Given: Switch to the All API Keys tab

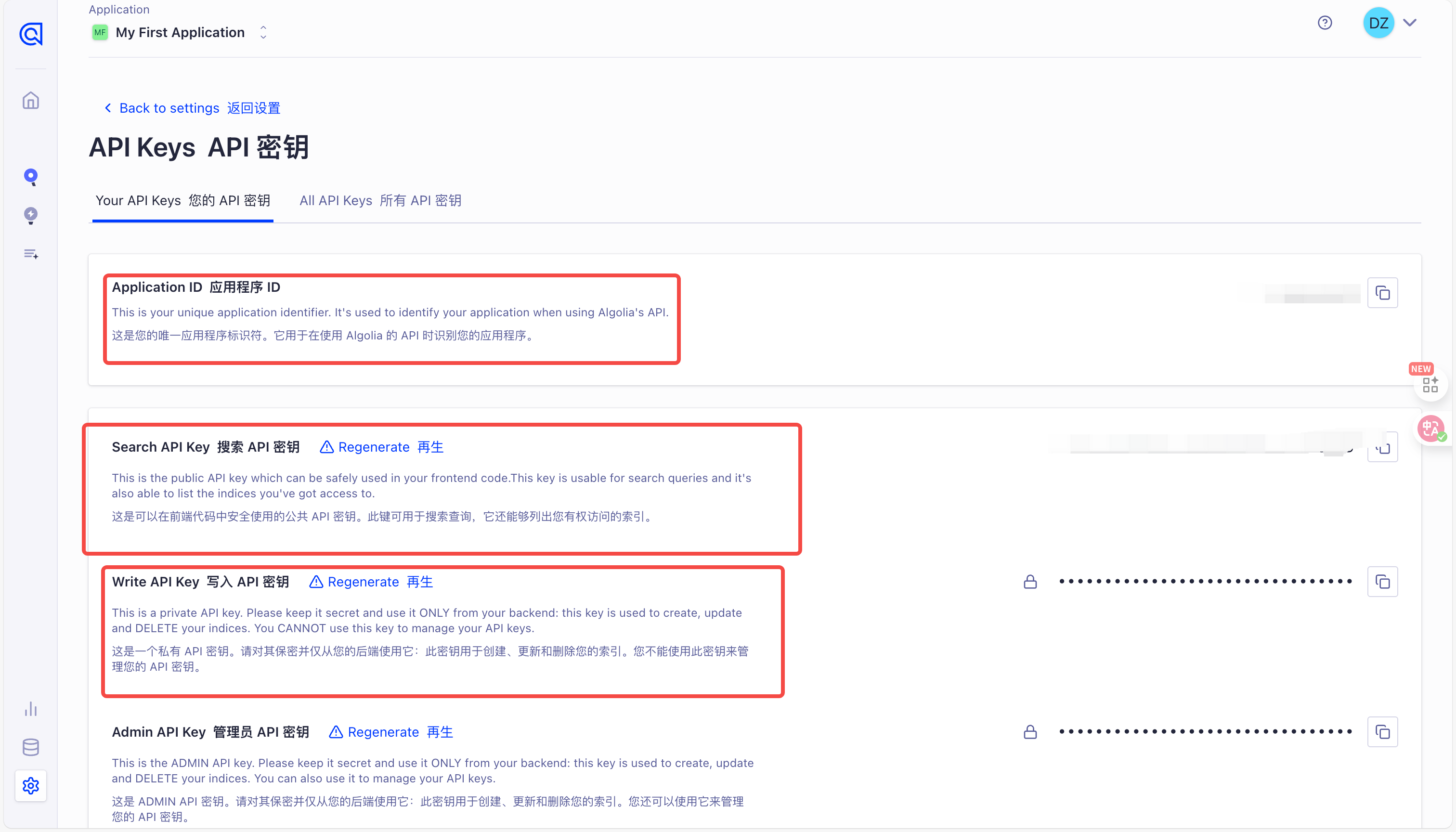Looking at the screenshot, I should click(380, 201).
